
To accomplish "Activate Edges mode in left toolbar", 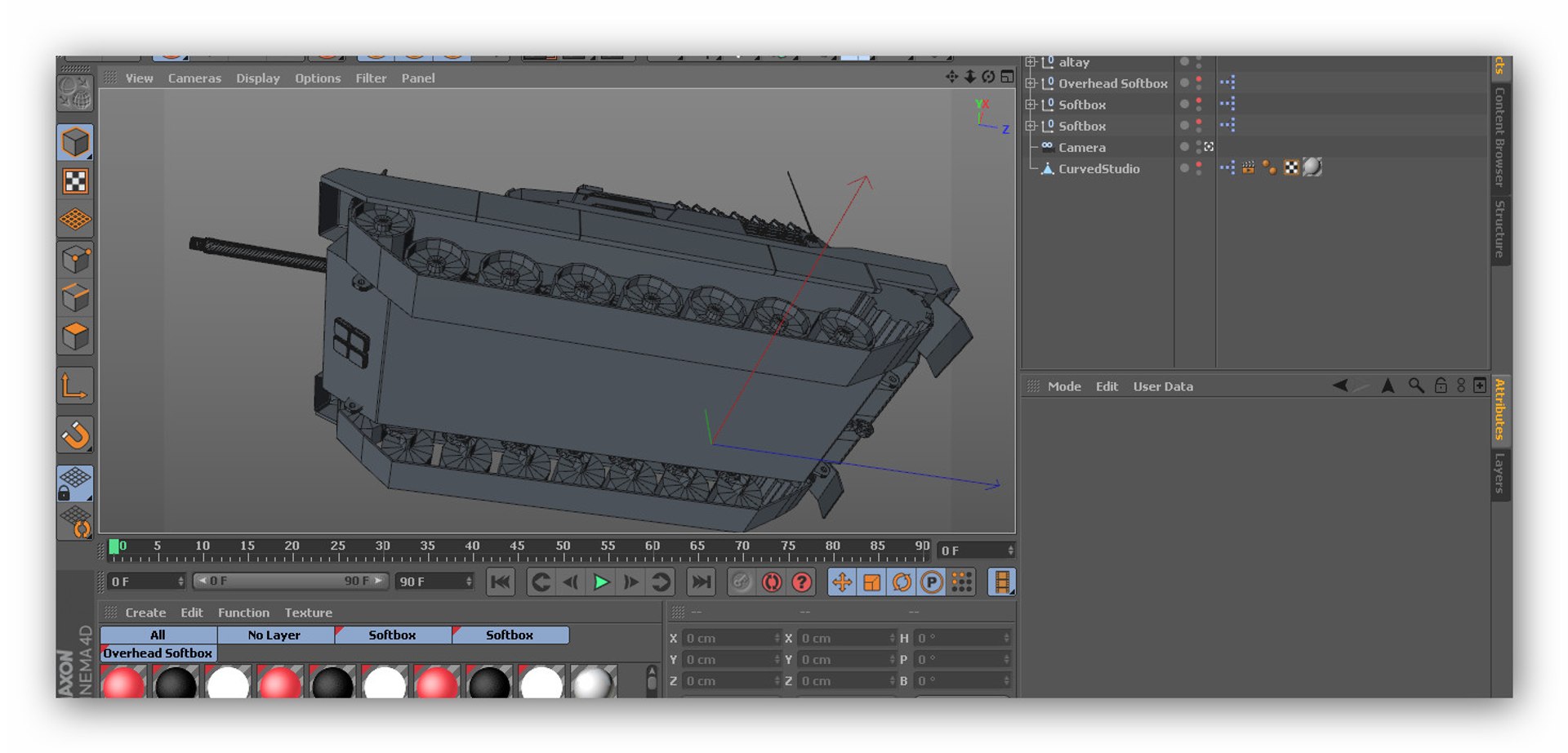I will tap(75, 297).
